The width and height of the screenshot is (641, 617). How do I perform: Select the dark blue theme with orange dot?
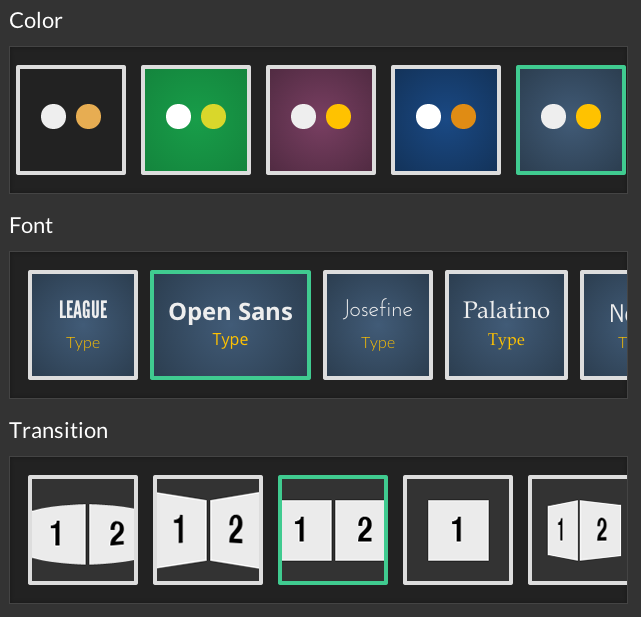click(446, 119)
